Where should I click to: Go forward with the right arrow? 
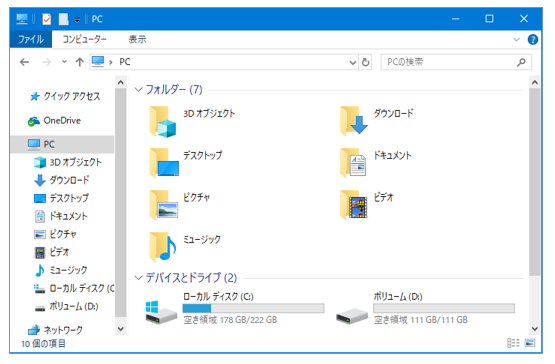point(46,62)
